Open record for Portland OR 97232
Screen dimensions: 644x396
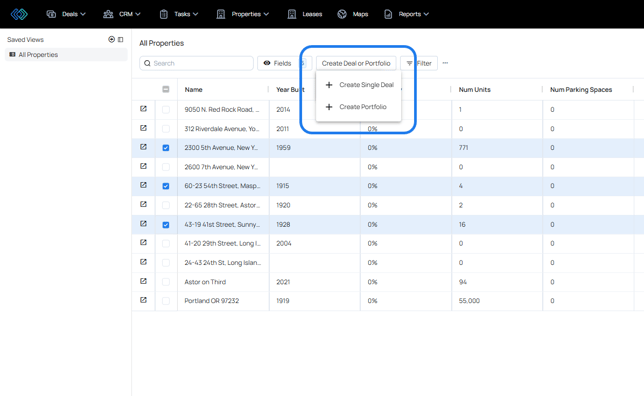pyautogui.click(x=143, y=300)
